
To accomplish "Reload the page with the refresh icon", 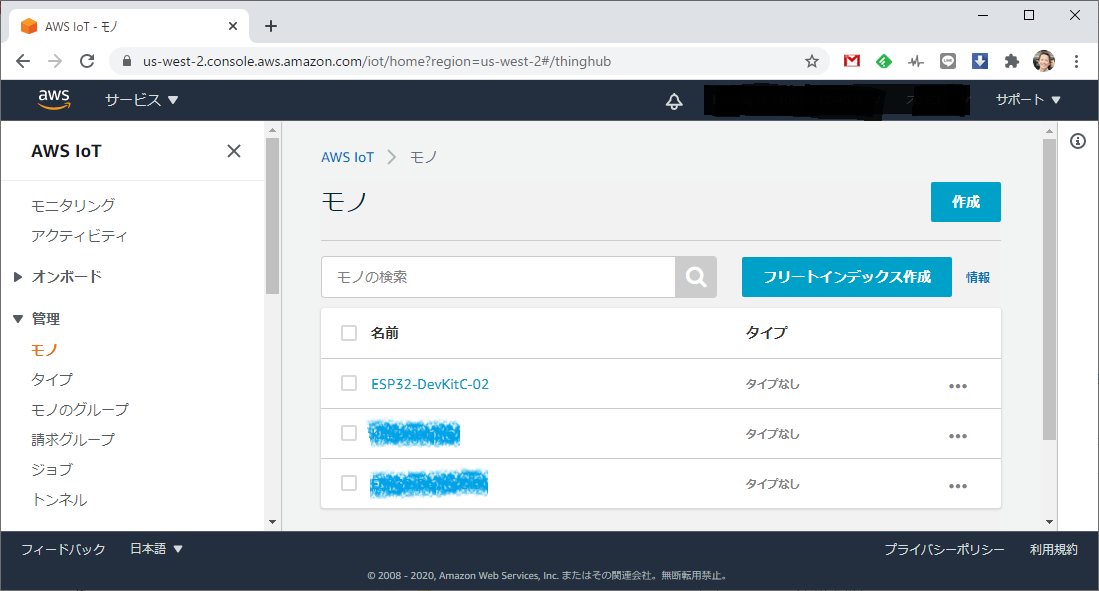I will [x=87, y=62].
